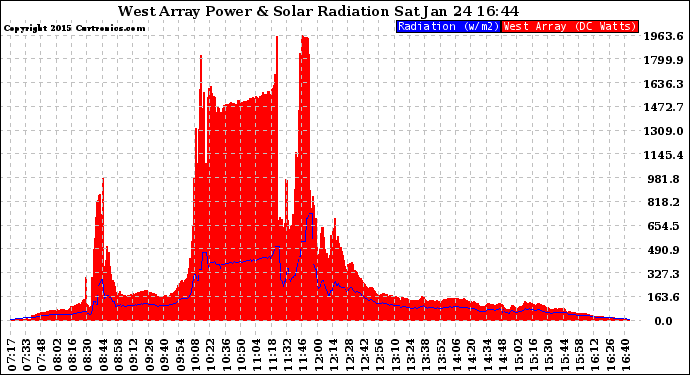This screenshot has width=690, height=375.
Task: Click the 327.3 y-axis label
Action: (x=665, y=274)
